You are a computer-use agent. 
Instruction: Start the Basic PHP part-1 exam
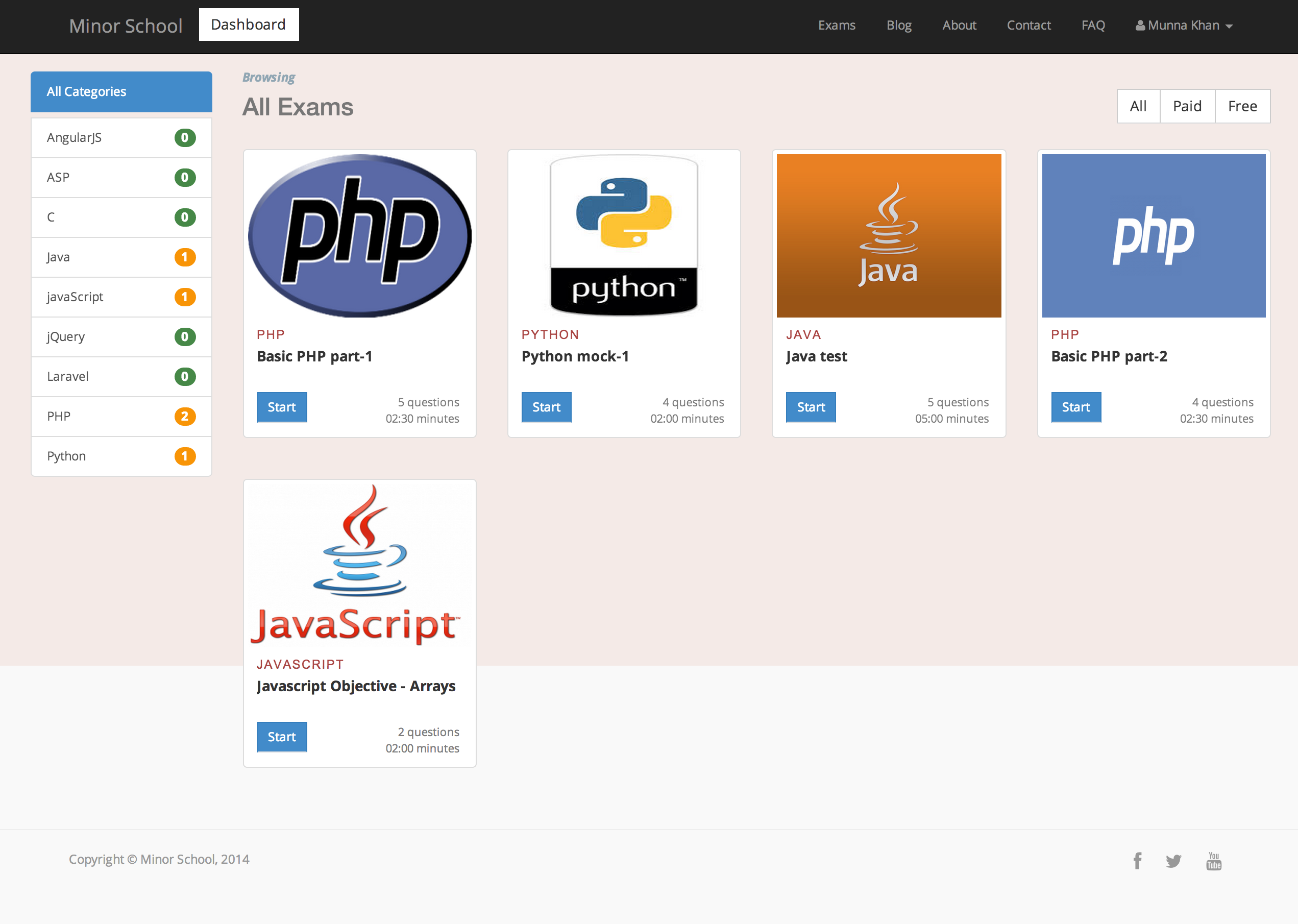pos(282,407)
